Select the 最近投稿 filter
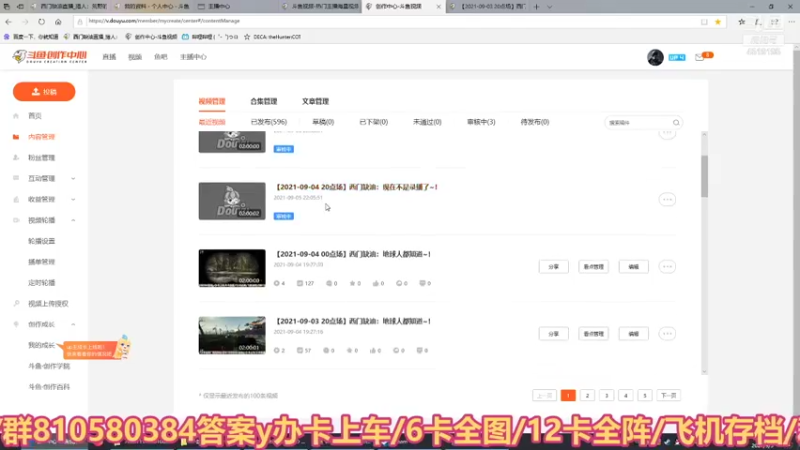The height and width of the screenshot is (450, 800). pyautogui.click(x=212, y=122)
